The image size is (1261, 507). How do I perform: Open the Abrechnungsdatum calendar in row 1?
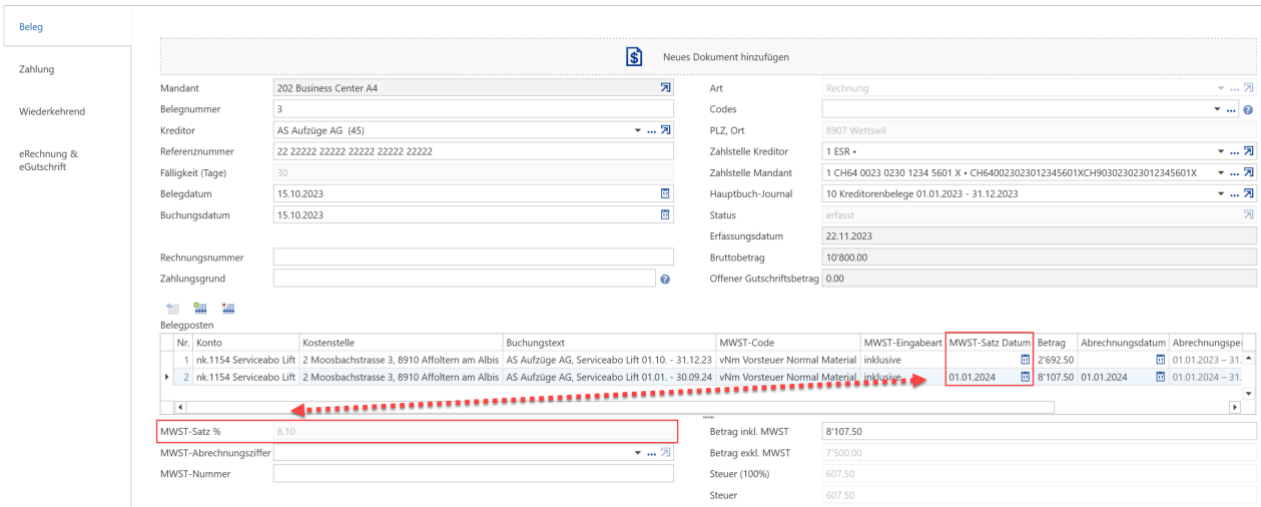coord(1160,358)
